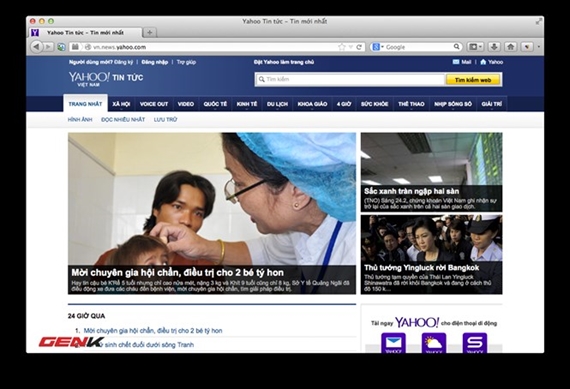Screen dimensions: 570x389
Task: Open headline Sắc xanh tràn ngập hai sàn
Action: point(412,191)
